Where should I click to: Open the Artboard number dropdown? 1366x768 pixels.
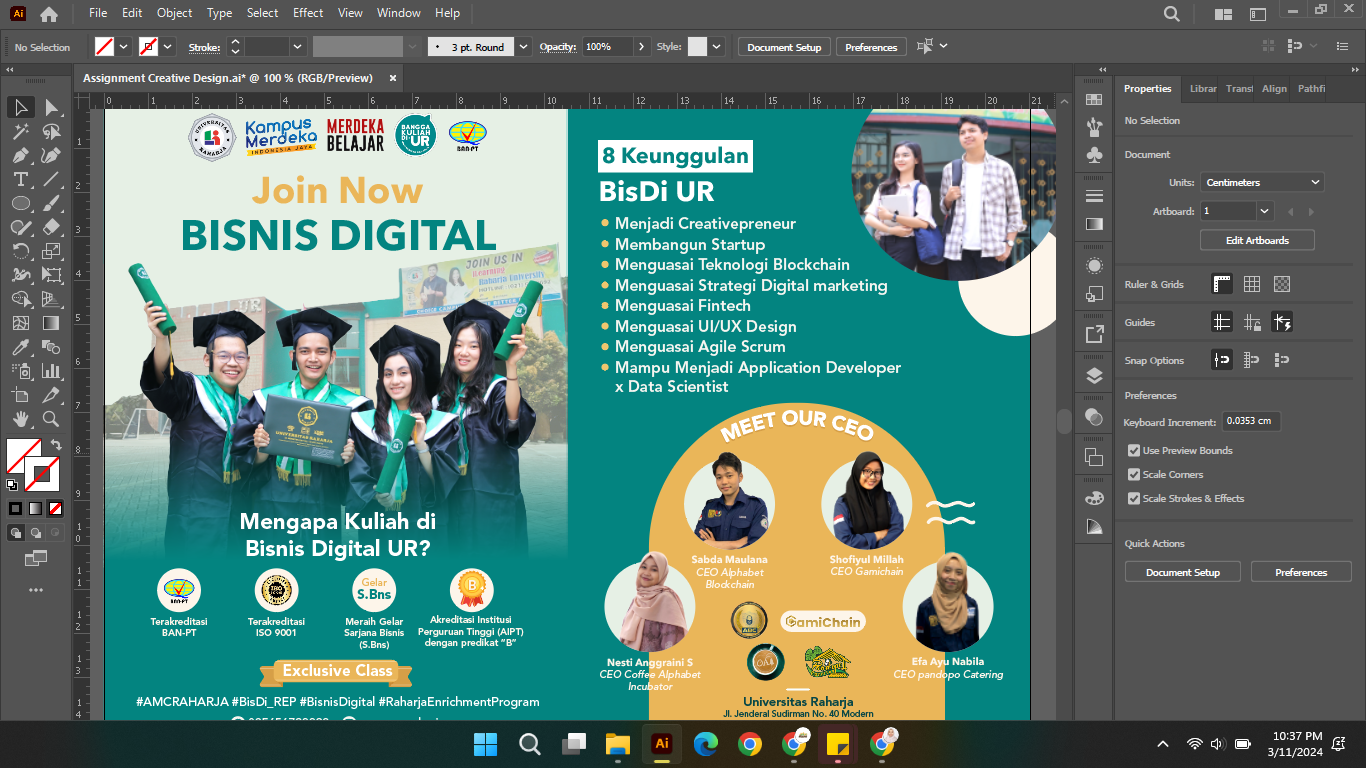click(1265, 211)
